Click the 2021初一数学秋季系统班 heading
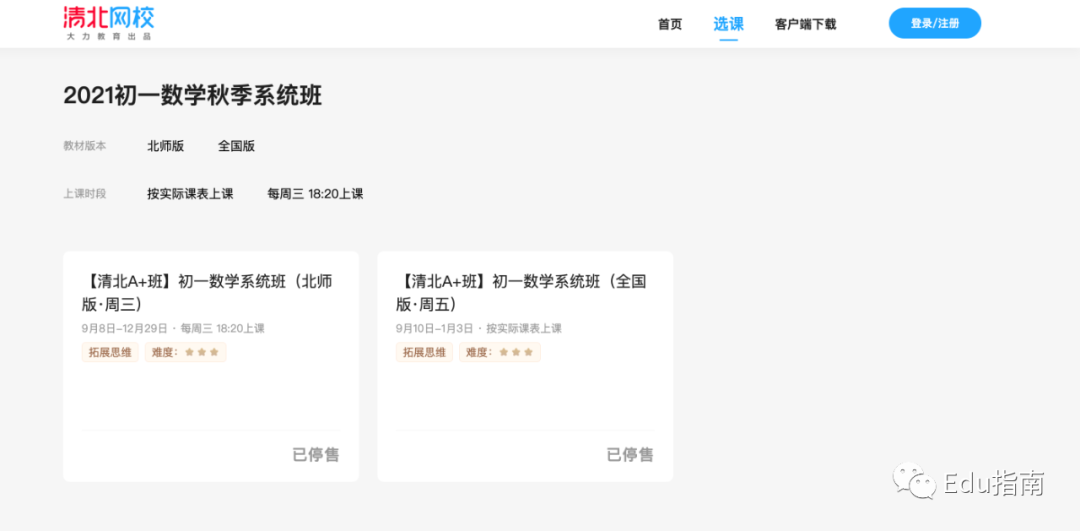This screenshot has height=531, width=1080. tap(193, 96)
